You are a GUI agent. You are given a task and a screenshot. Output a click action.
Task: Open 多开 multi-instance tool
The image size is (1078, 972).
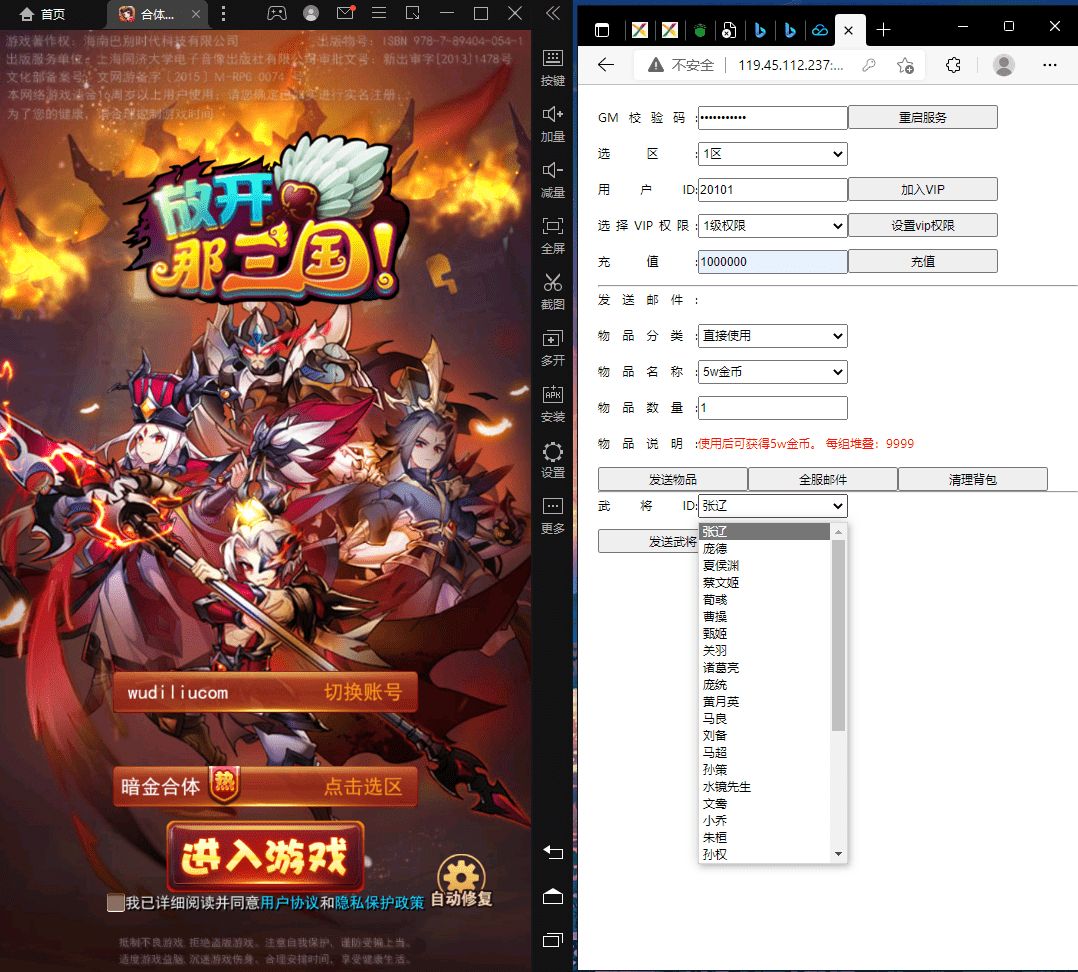552,348
